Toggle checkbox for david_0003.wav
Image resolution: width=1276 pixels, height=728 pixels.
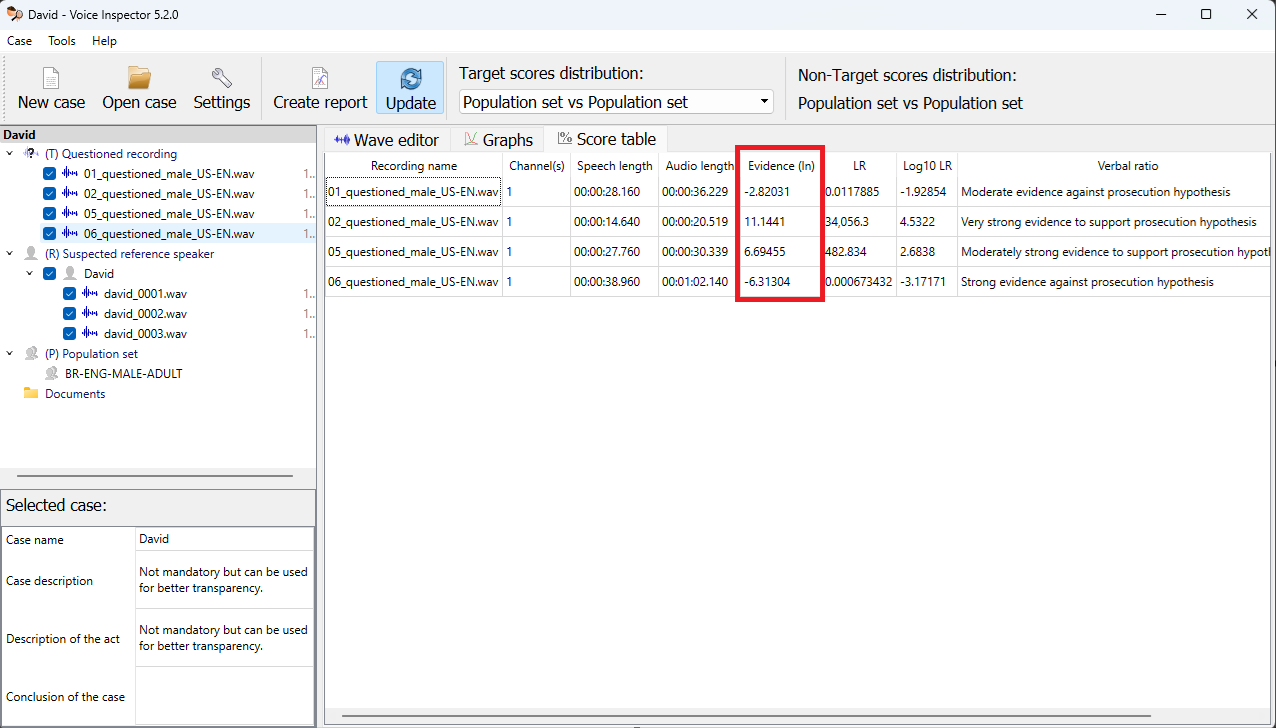pos(70,334)
